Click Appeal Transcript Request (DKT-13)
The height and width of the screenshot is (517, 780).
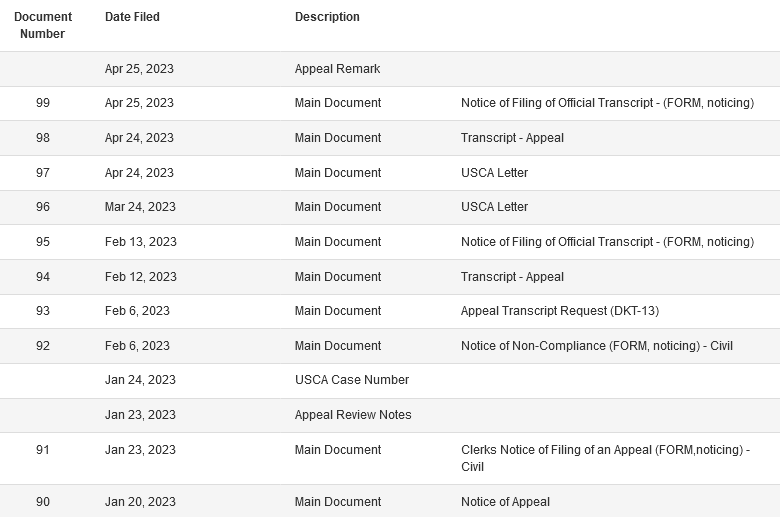click(x=560, y=311)
